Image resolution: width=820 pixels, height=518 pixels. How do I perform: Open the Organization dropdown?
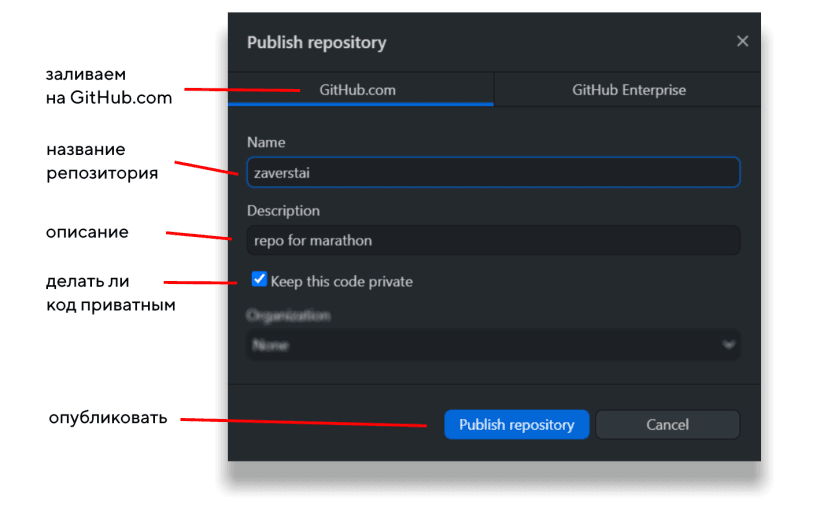(493, 345)
